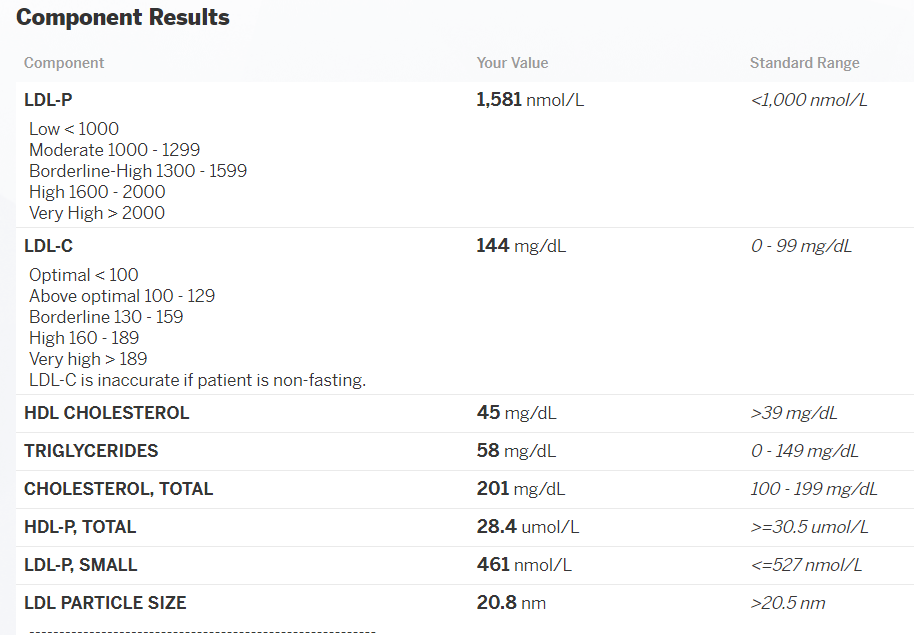This screenshot has height=635, width=914.
Task: Select the Standard Range column header
Action: 804,63
